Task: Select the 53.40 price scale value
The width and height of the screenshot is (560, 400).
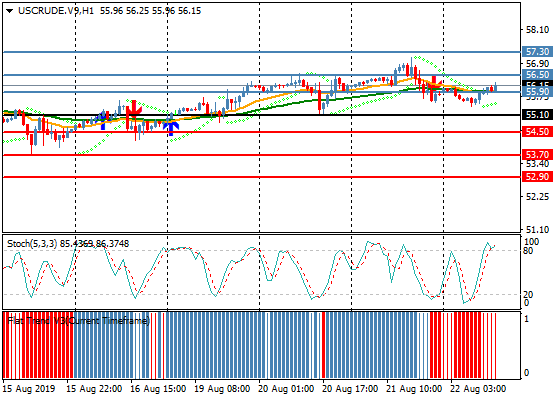Action: [538, 164]
